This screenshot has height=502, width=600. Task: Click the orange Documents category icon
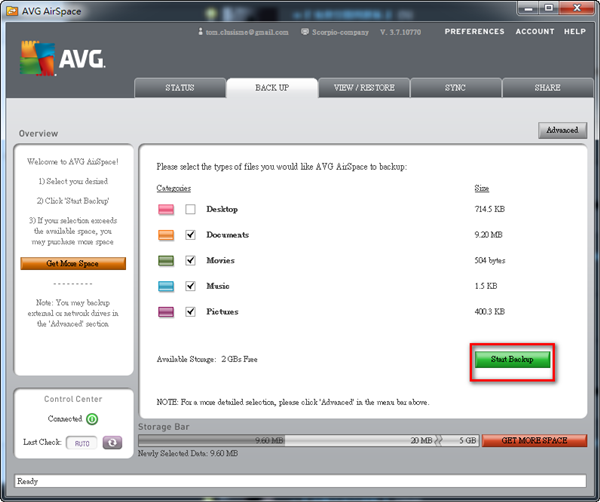[166, 235]
